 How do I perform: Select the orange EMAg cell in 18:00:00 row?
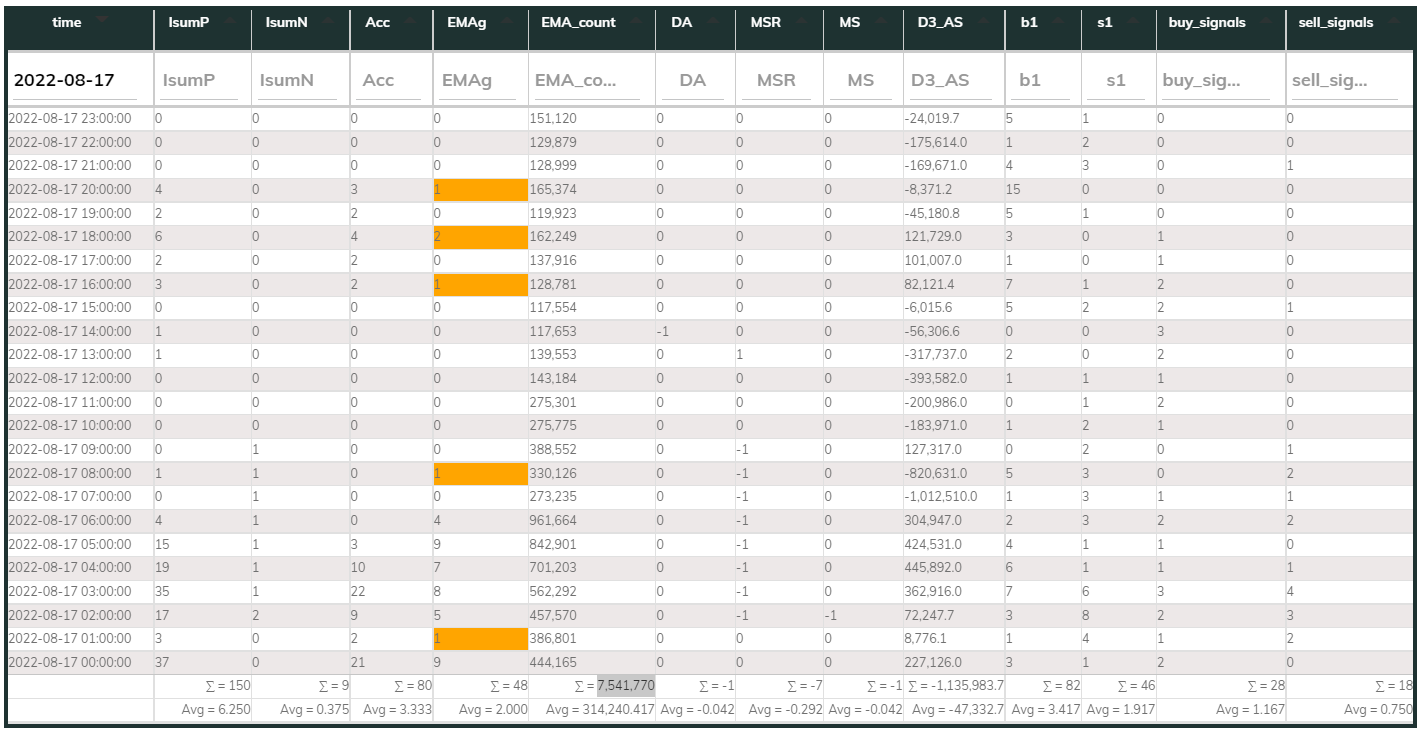pos(479,237)
